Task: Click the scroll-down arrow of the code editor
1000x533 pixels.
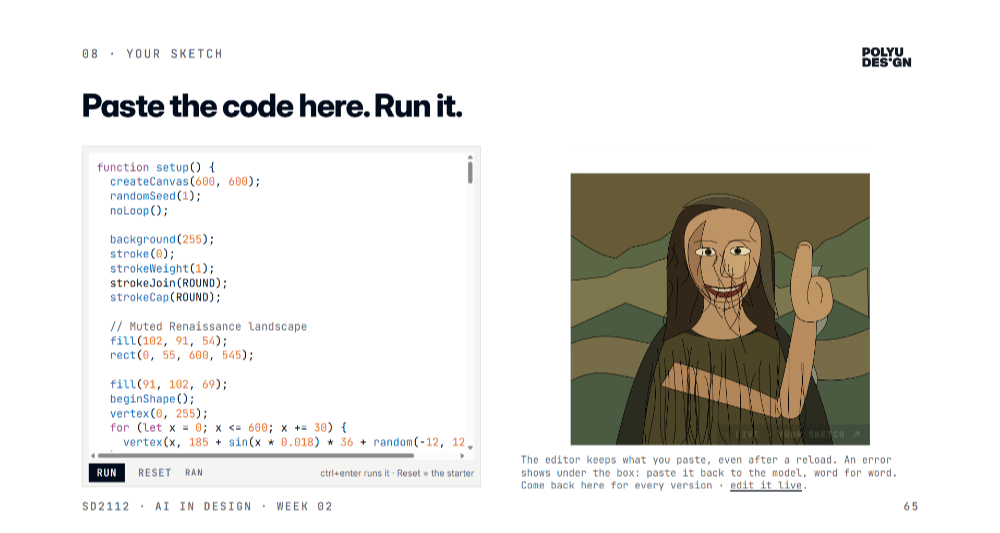Action: pyautogui.click(x=470, y=448)
